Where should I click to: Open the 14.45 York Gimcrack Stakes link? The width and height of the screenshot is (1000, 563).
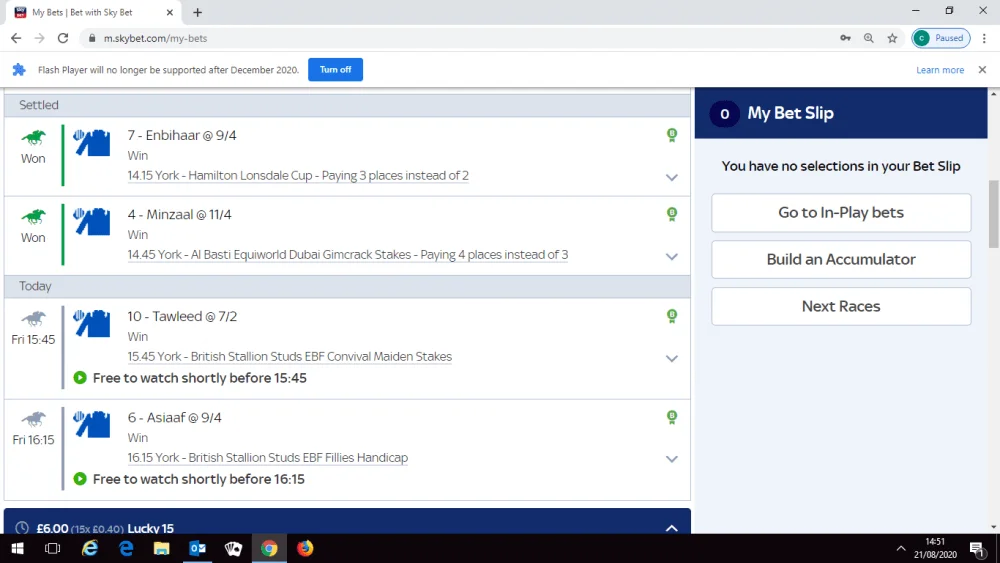(x=348, y=254)
